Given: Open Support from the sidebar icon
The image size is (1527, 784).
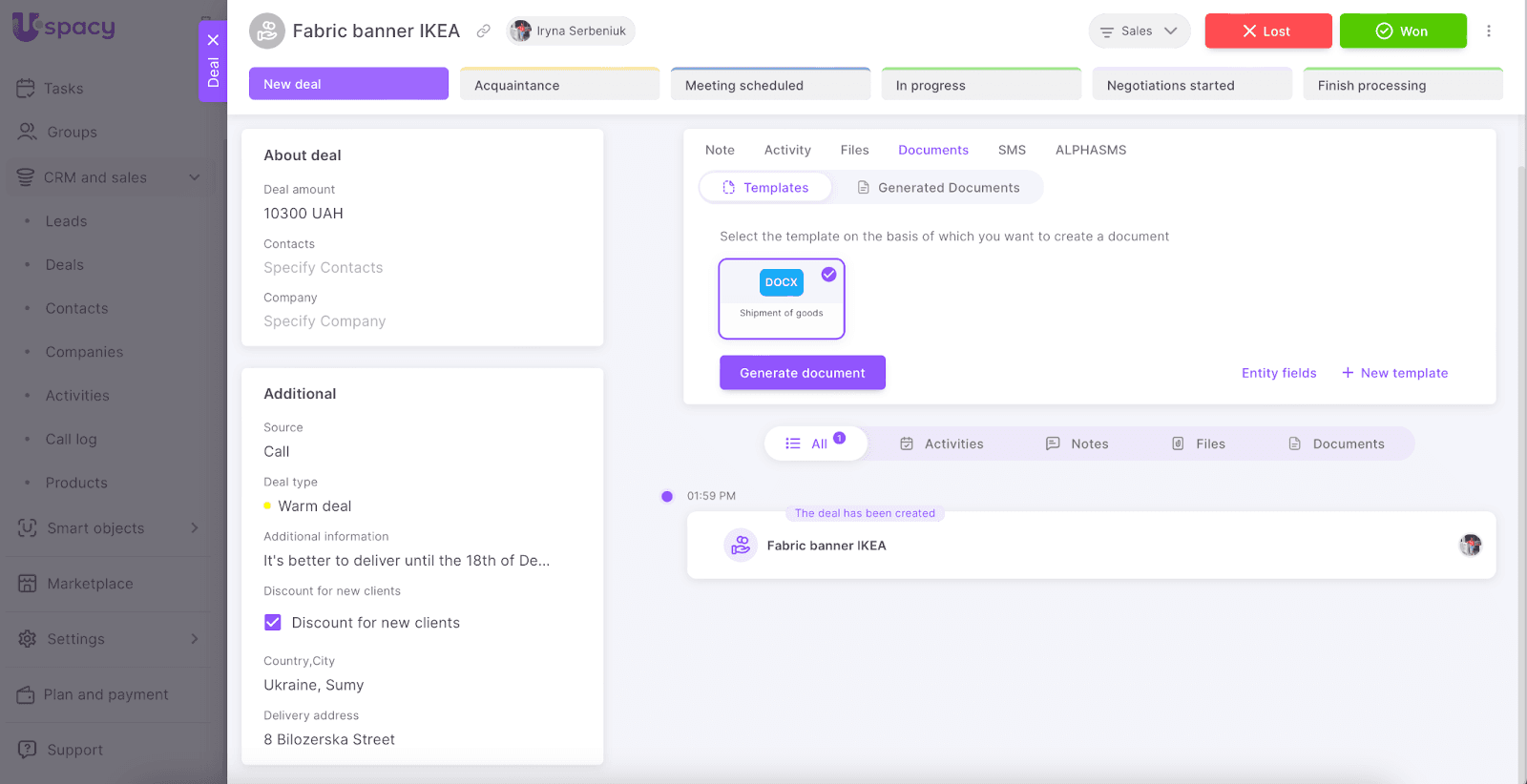Looking at the screenshot, I should pyautogui.click(x=27, y=750).
